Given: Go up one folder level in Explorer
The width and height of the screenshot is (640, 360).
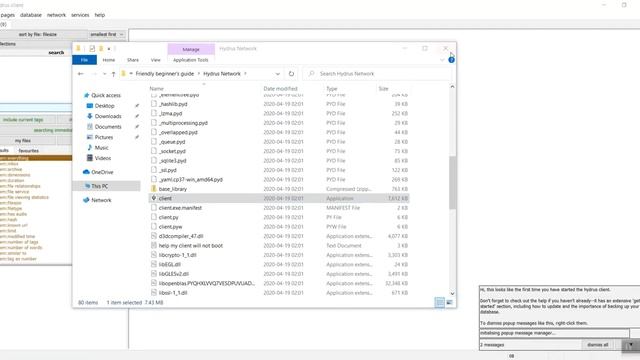Looking at the screenshot, I should [113, 74].
